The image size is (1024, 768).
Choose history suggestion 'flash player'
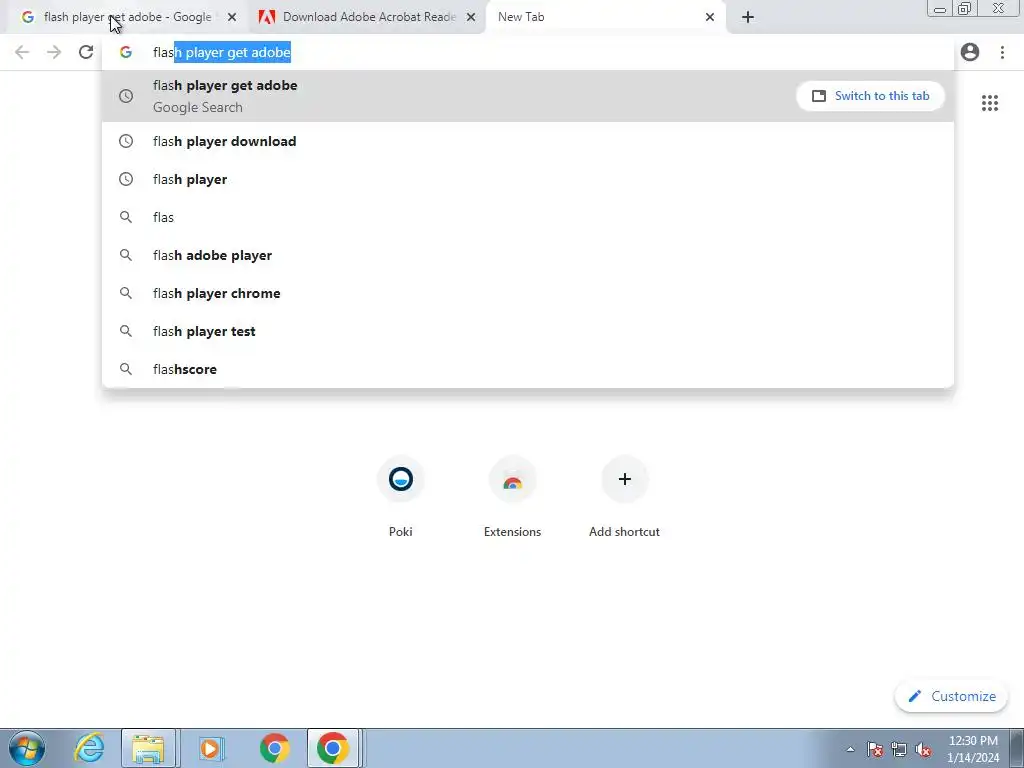point(528,179)
